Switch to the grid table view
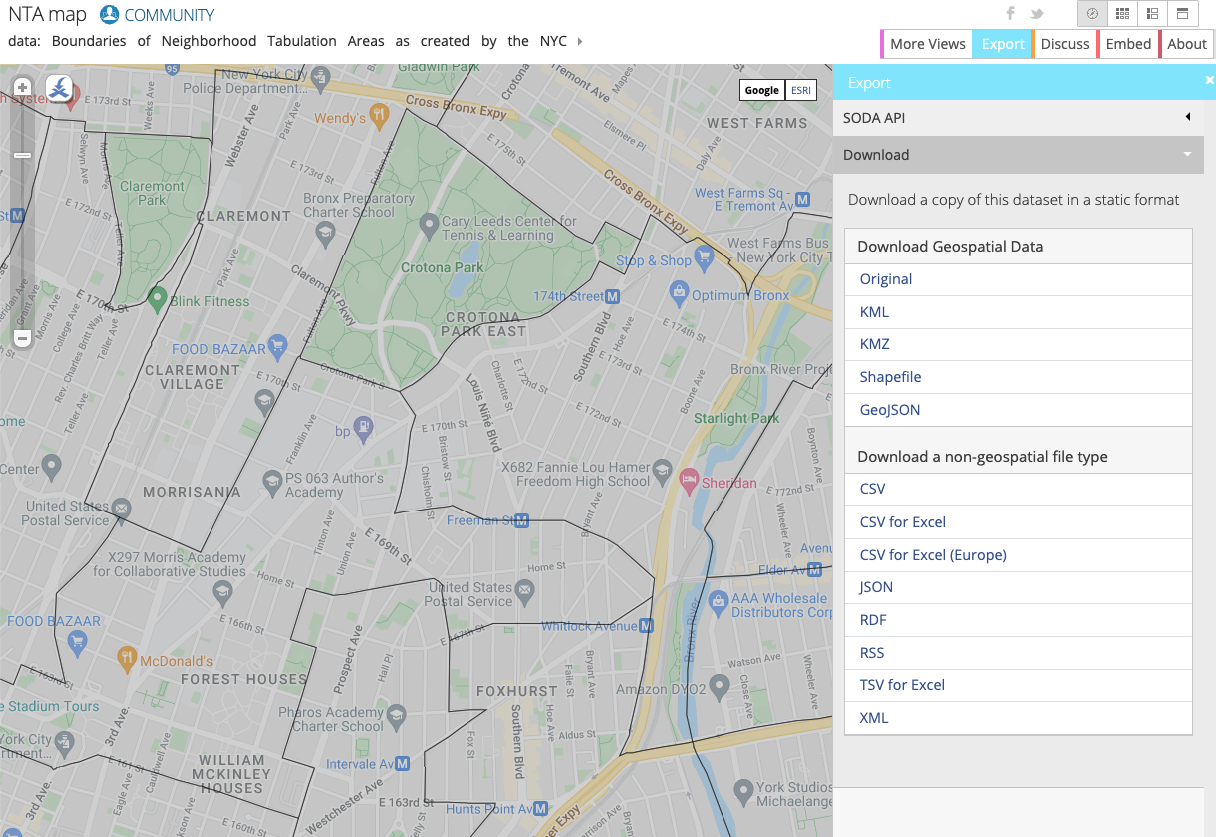This screenshot has width=1216, height=837. tap(1123, 13)
